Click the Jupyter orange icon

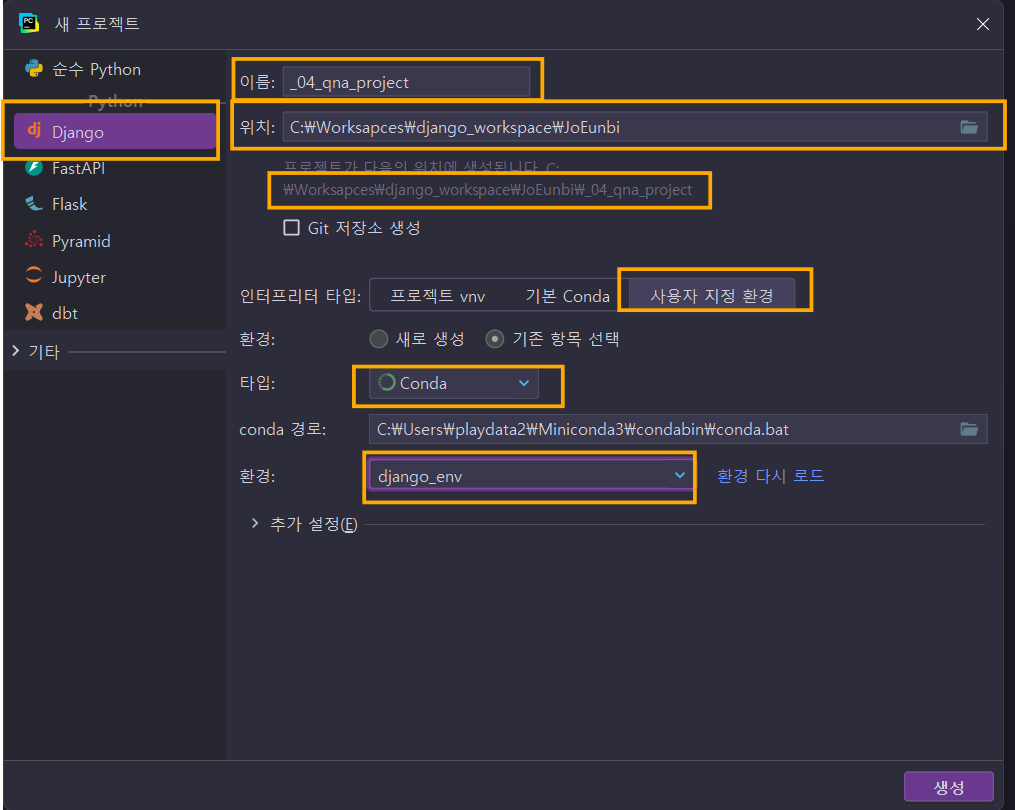34,276
